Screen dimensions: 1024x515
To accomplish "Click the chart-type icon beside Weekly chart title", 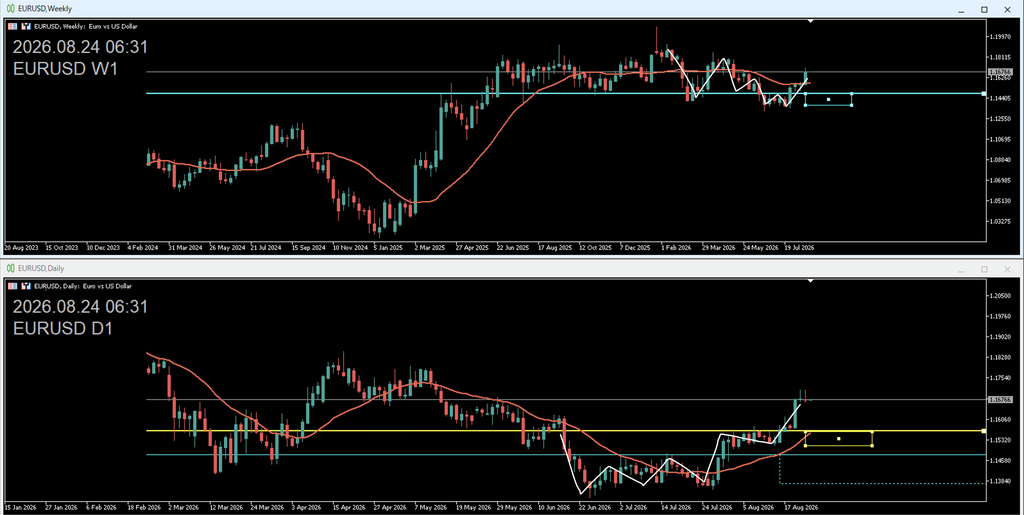I will click(x=26, y=26).
